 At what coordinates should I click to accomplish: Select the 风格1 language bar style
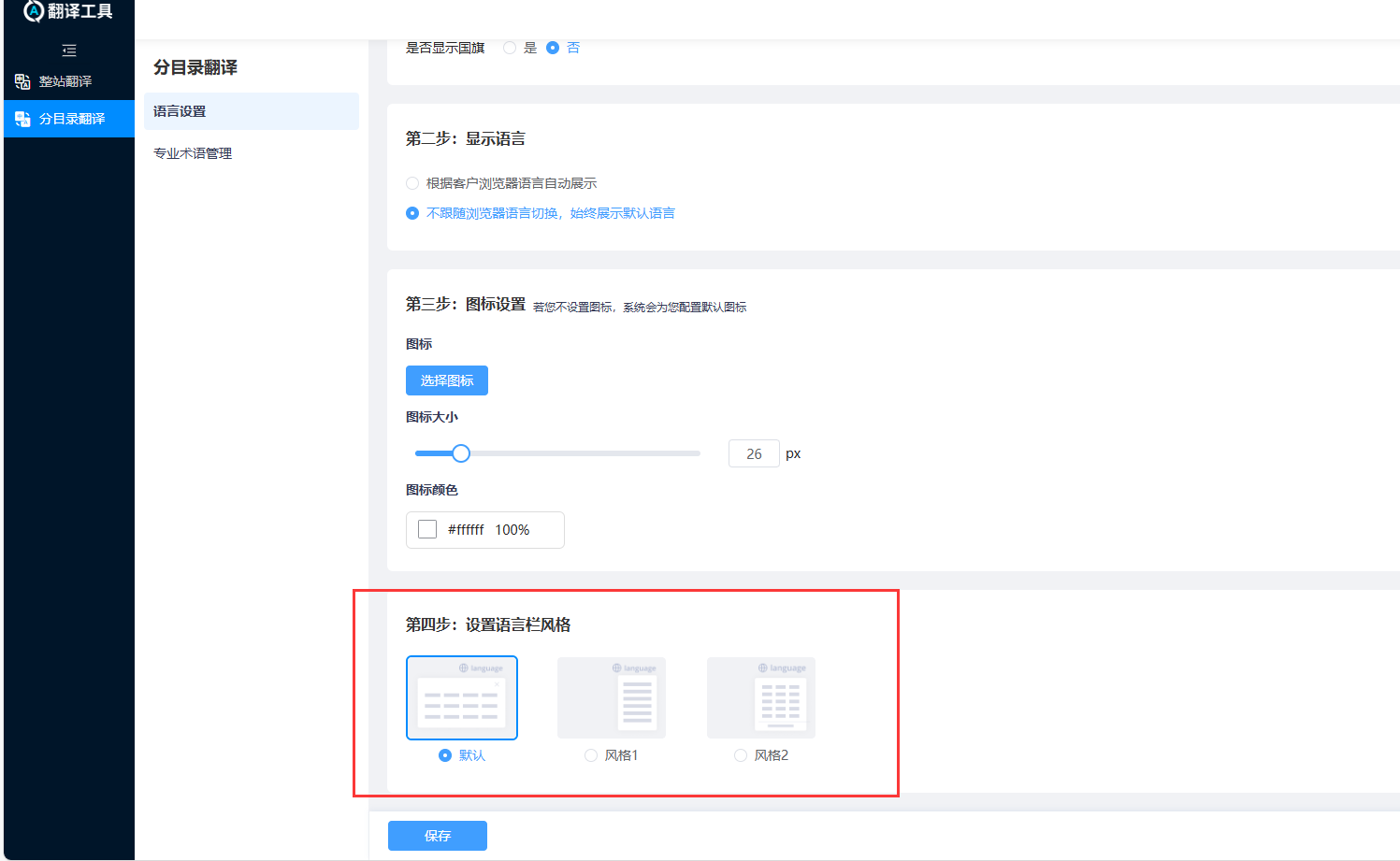pyautogui.click(x=590, y=754)
